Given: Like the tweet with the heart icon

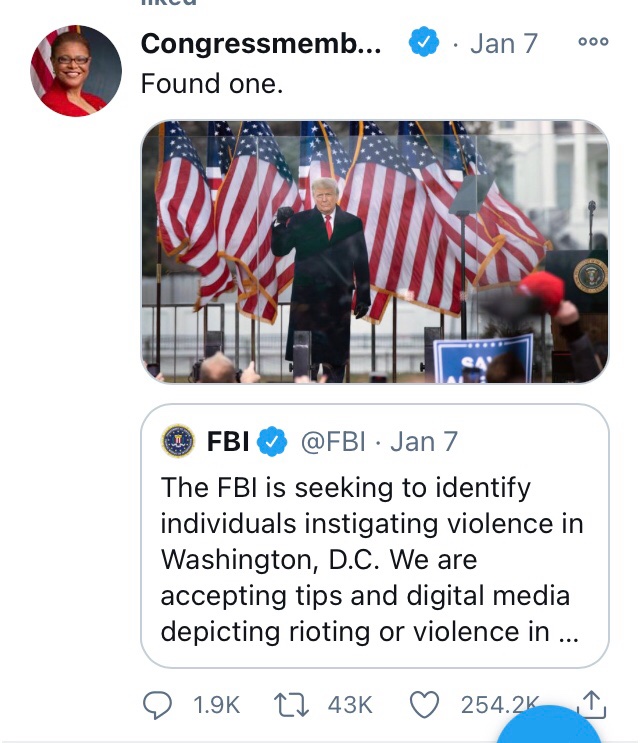Looking at the screenshot, I should [425, 705].
